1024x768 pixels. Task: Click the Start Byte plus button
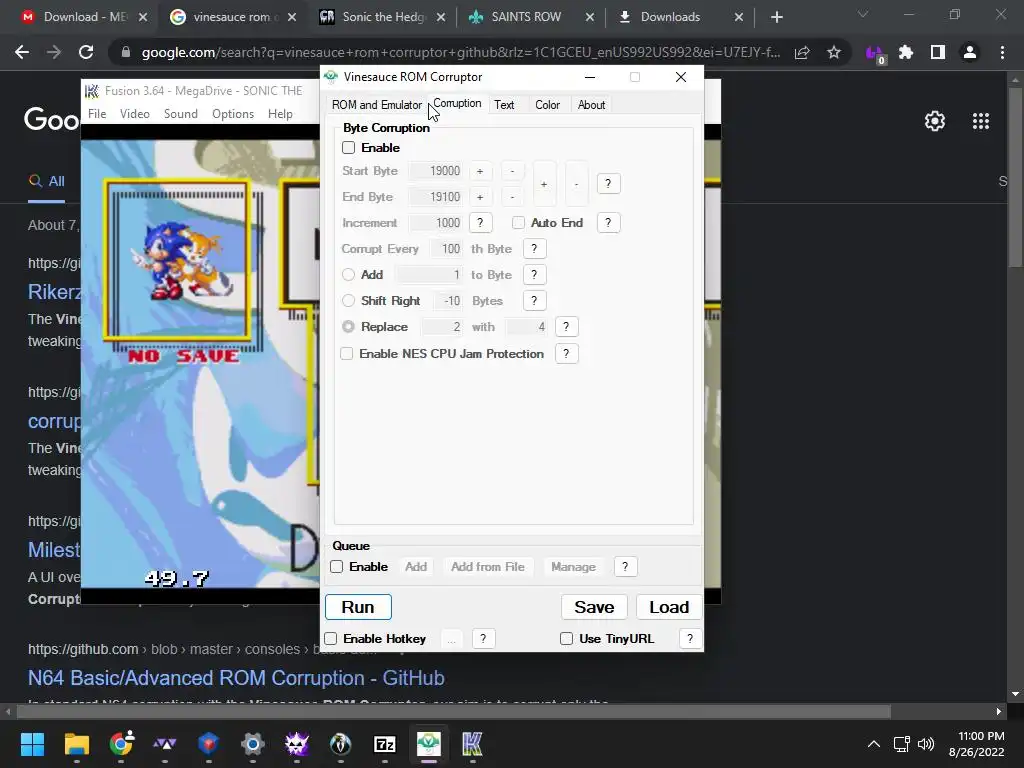pyautogui.click(x=480, y=171)
